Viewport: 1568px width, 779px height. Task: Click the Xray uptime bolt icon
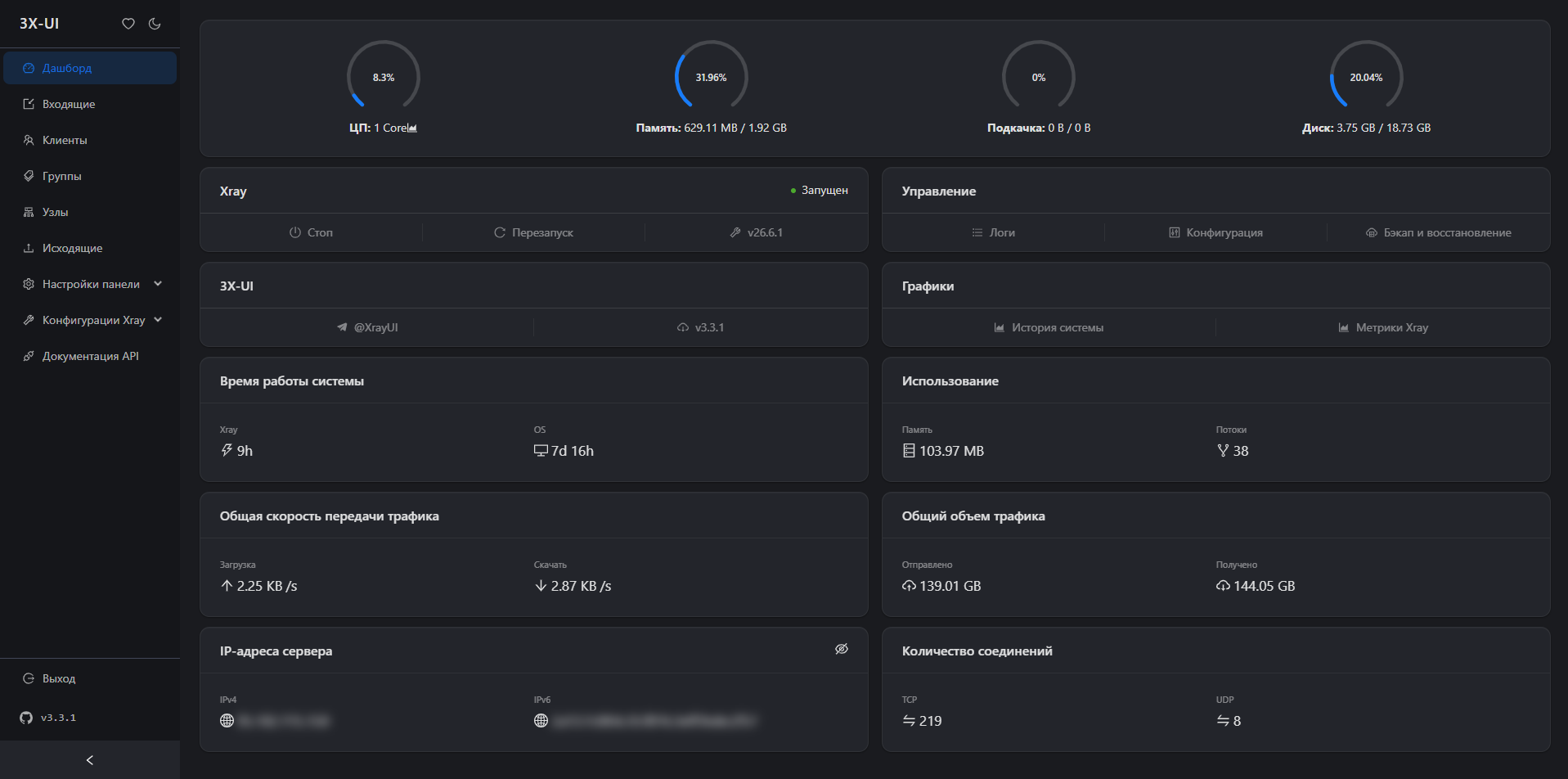(227, 450)
